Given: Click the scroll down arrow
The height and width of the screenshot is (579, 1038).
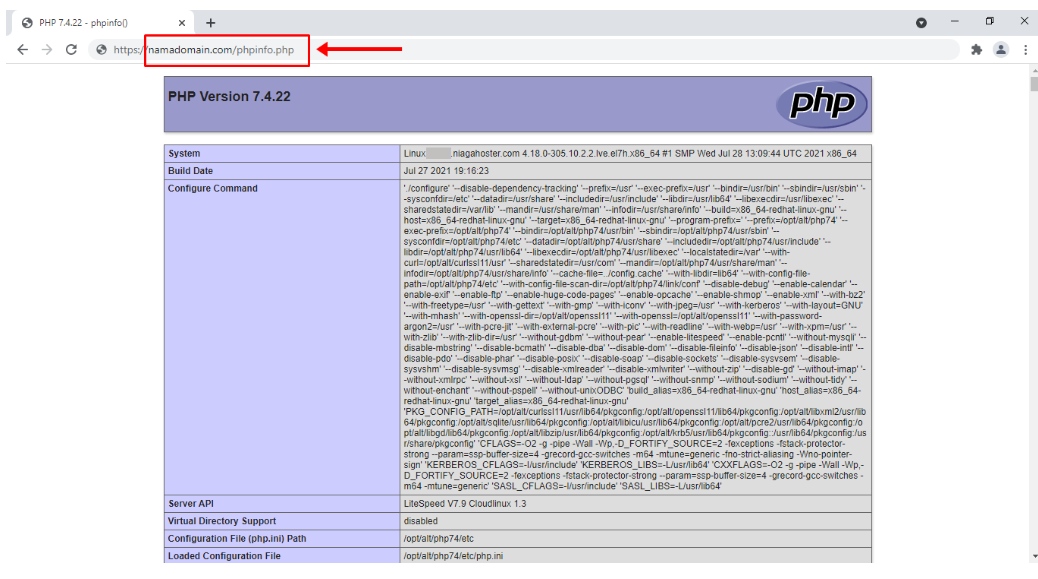Looking at the screenshot, I should click(1033, 557).
